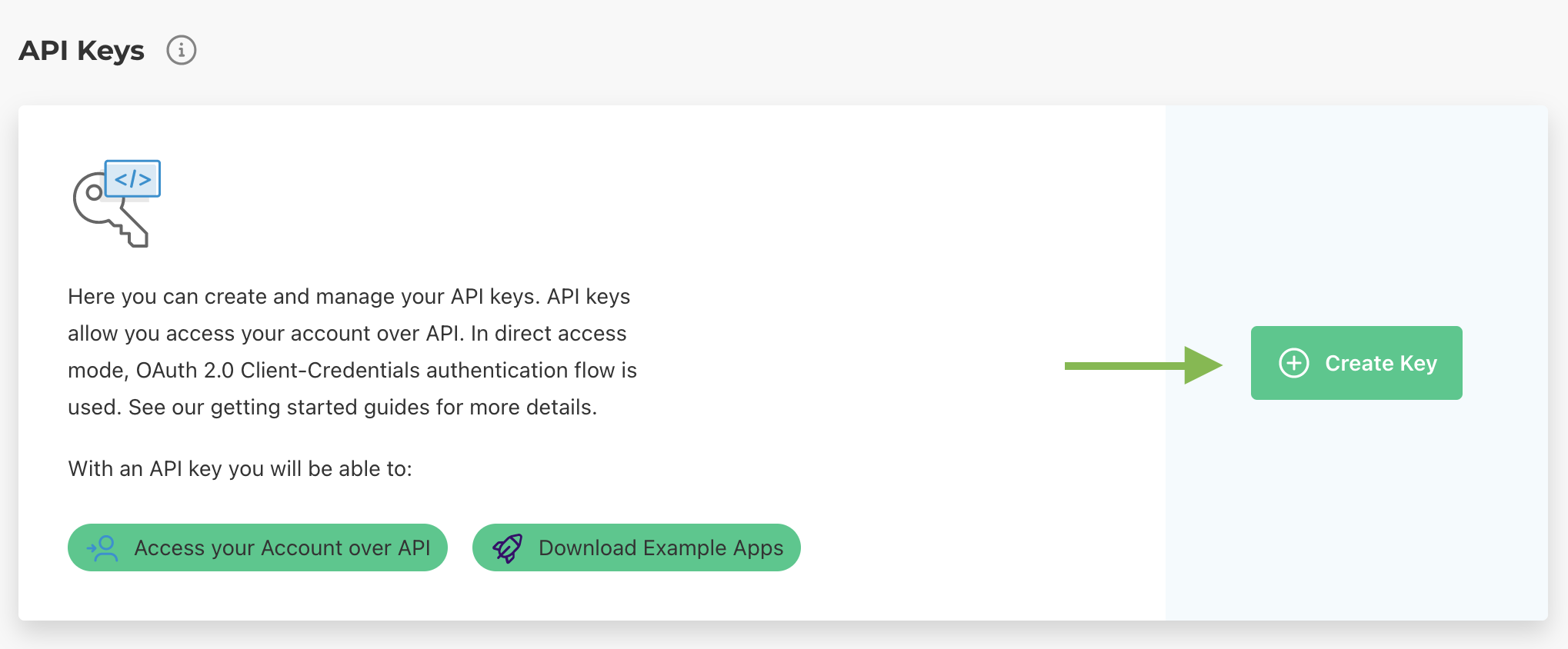Click the rocket icon in Download Example Apps
The width and height of the screenshot is (1568, 649).
[508, 548]
